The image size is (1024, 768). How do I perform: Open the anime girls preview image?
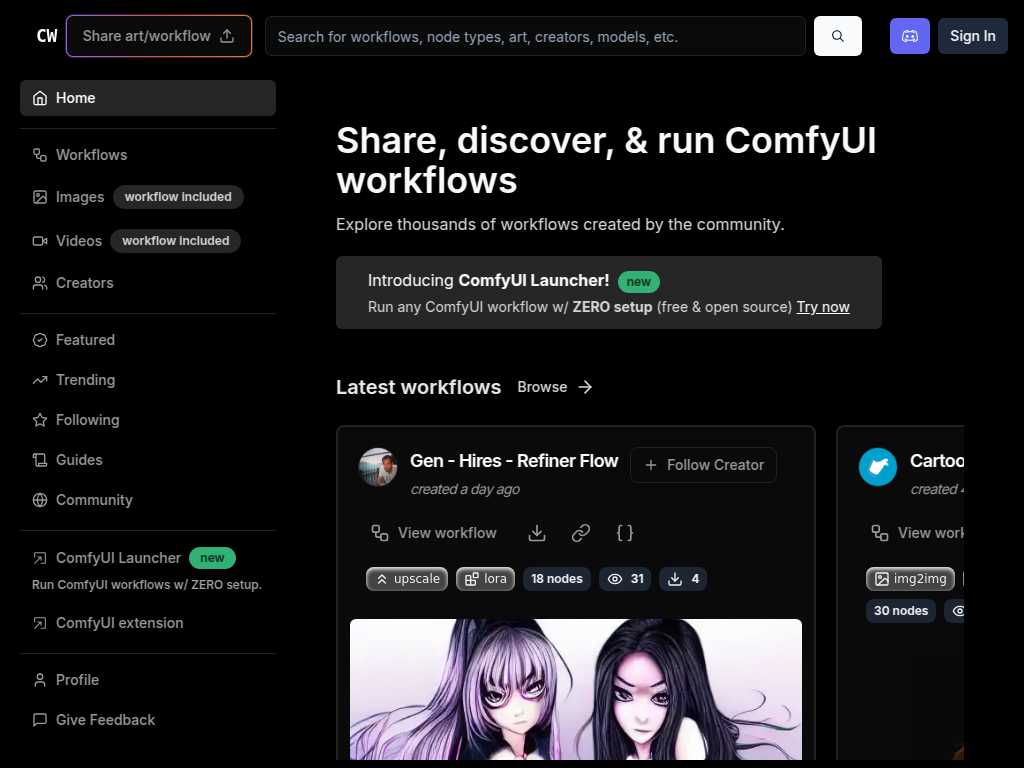click(x=575, y=689)
